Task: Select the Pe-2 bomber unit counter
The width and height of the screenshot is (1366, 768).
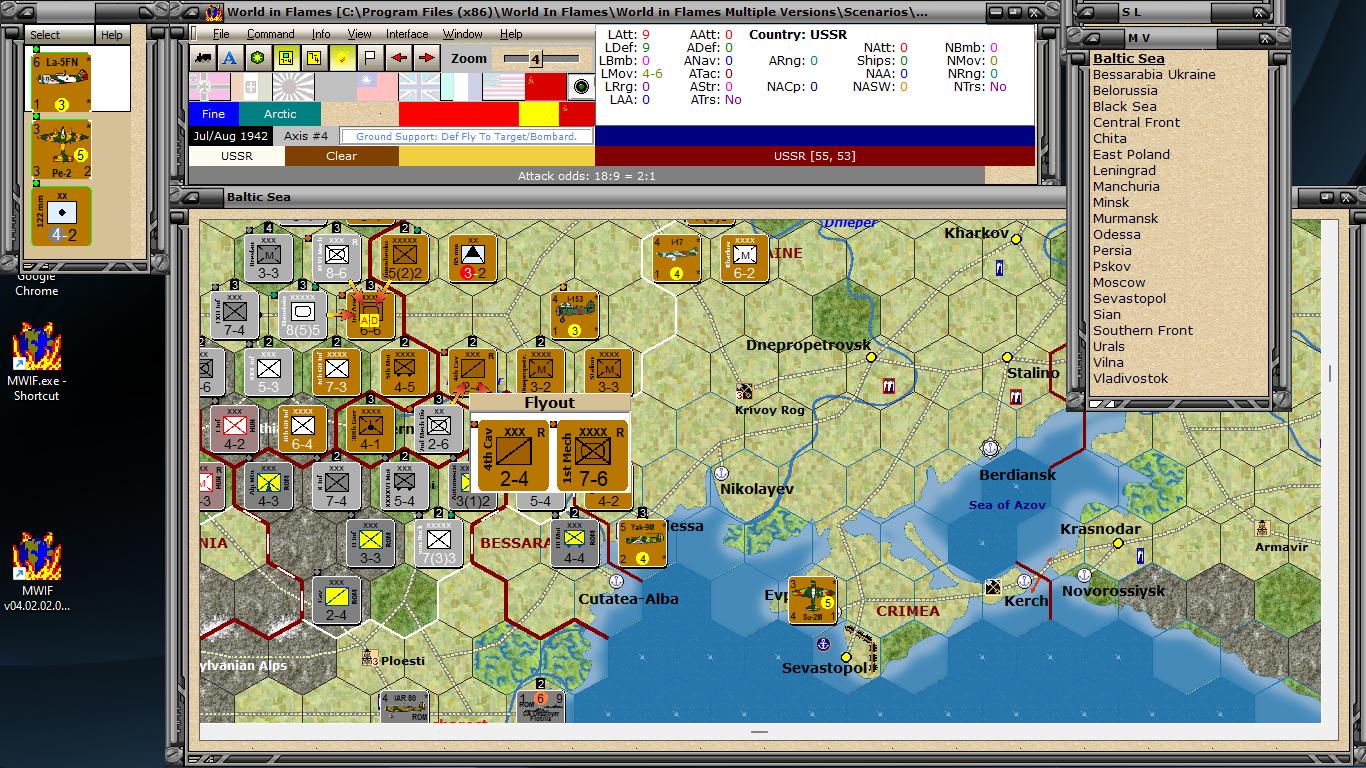Action: click(61, 149)
